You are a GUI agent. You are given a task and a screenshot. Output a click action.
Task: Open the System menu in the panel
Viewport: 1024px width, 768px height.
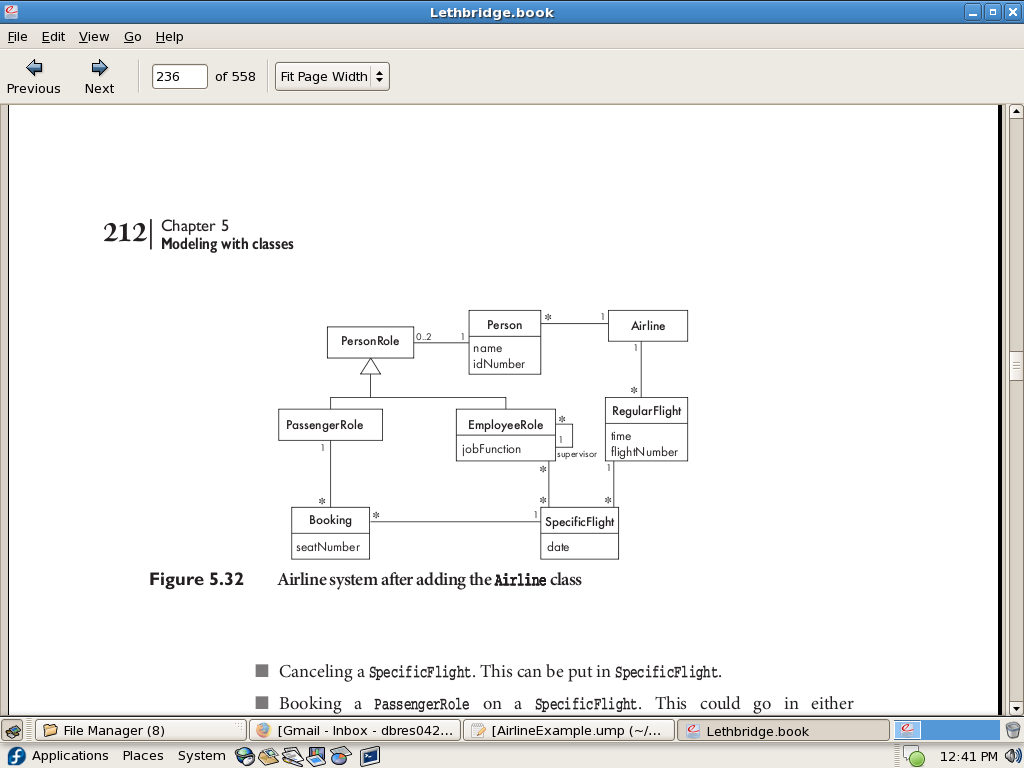201,756
